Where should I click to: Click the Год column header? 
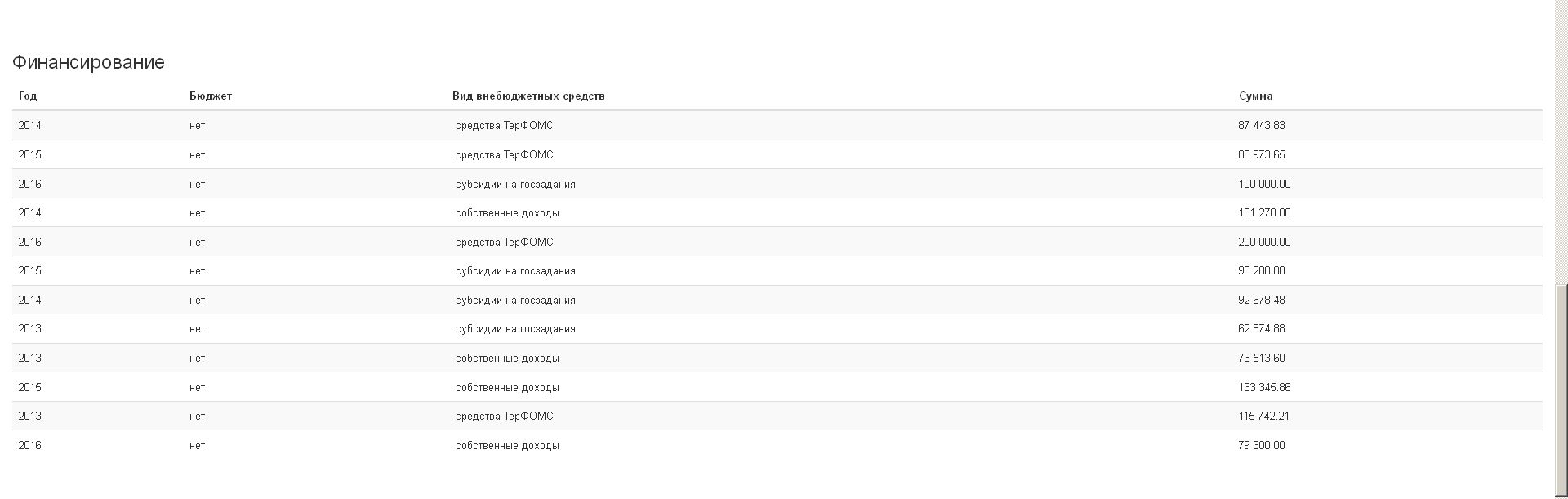click(28, 96)
